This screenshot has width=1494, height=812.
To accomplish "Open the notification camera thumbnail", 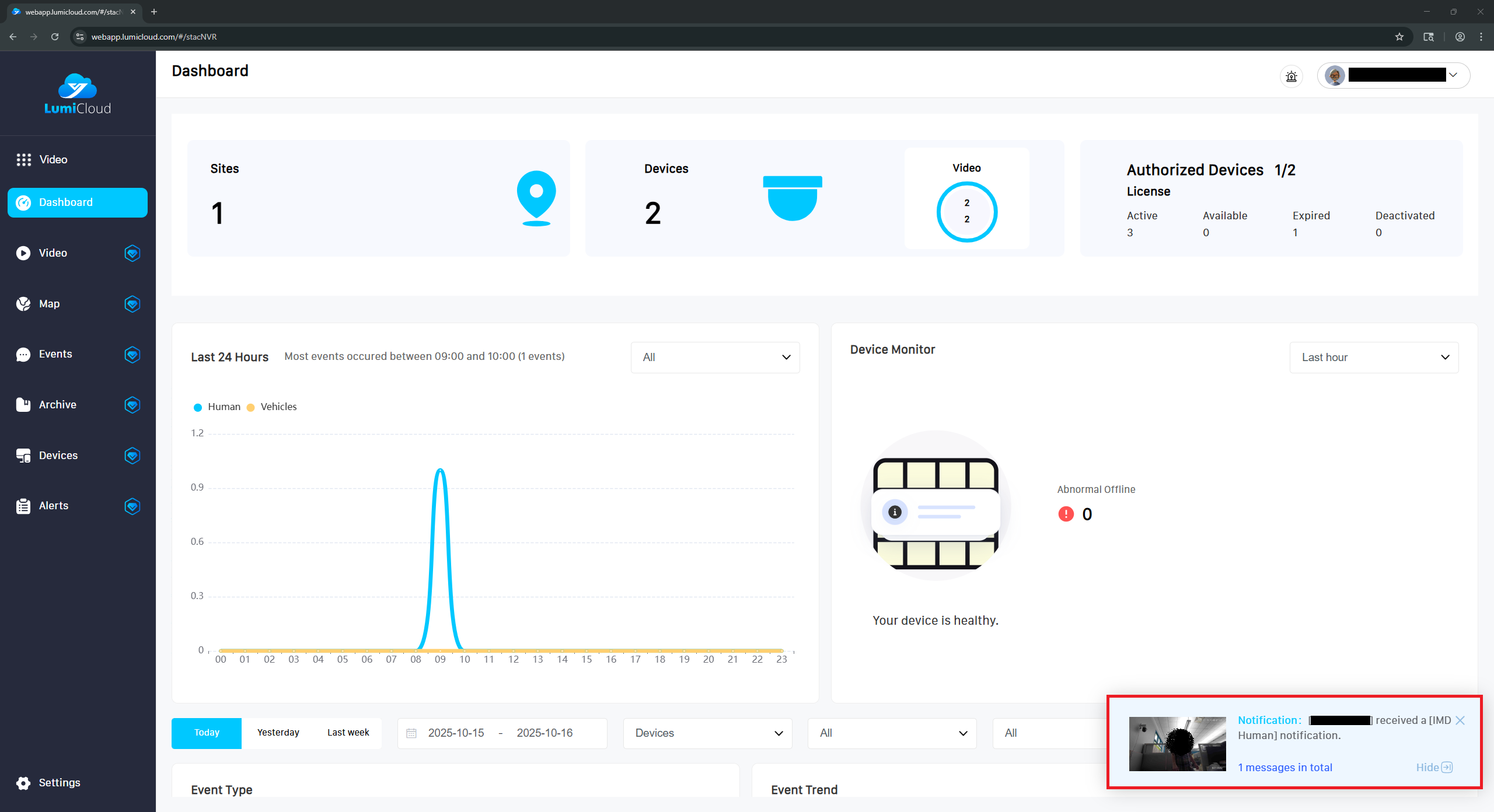I will point(1177,744).
